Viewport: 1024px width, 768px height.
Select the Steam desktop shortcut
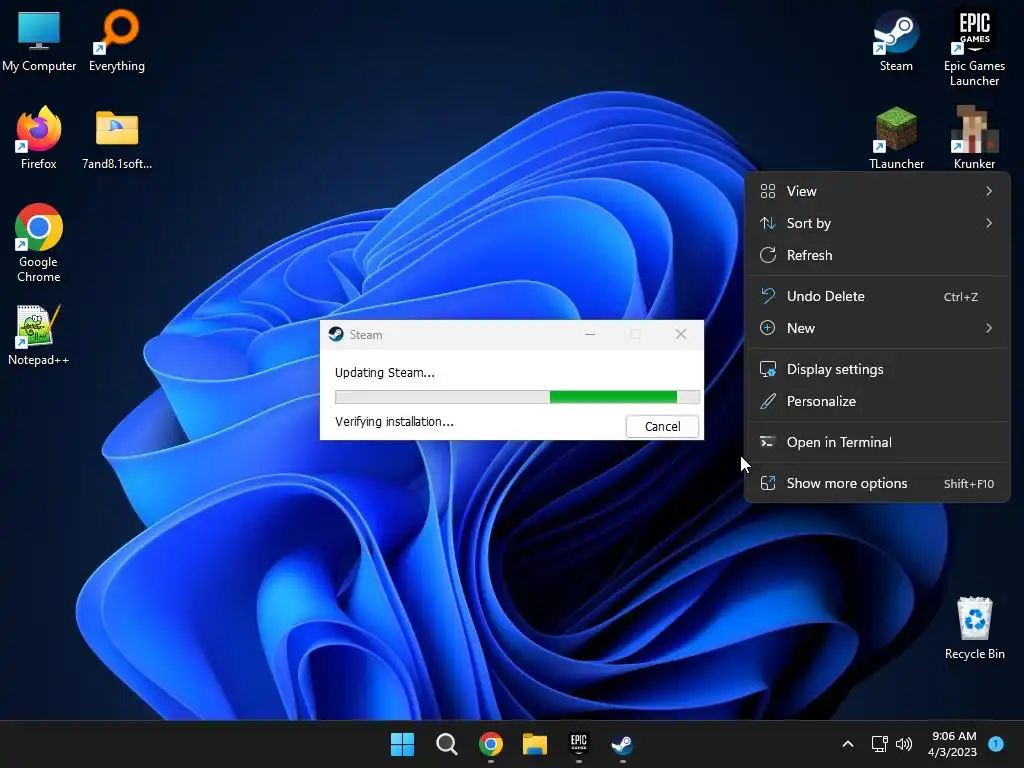click(x=896, y=40)
